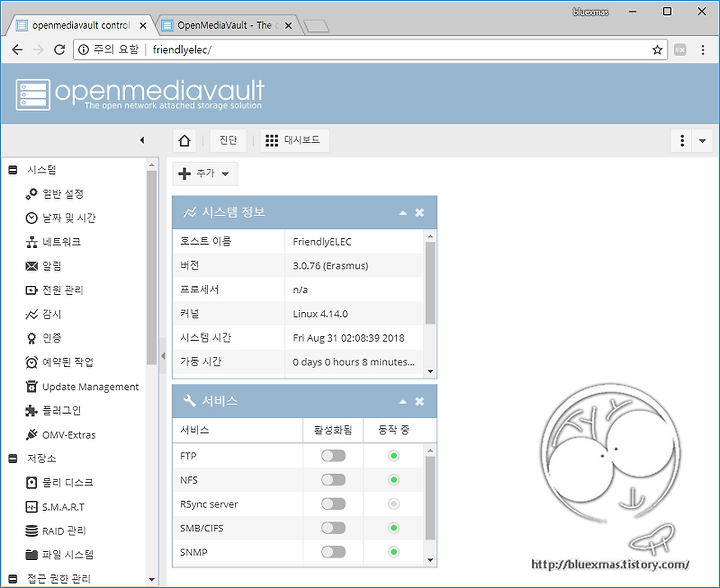Viewport: 720px width, 588px height.
Task: Go to home via house icon
Action: point(185,140)
